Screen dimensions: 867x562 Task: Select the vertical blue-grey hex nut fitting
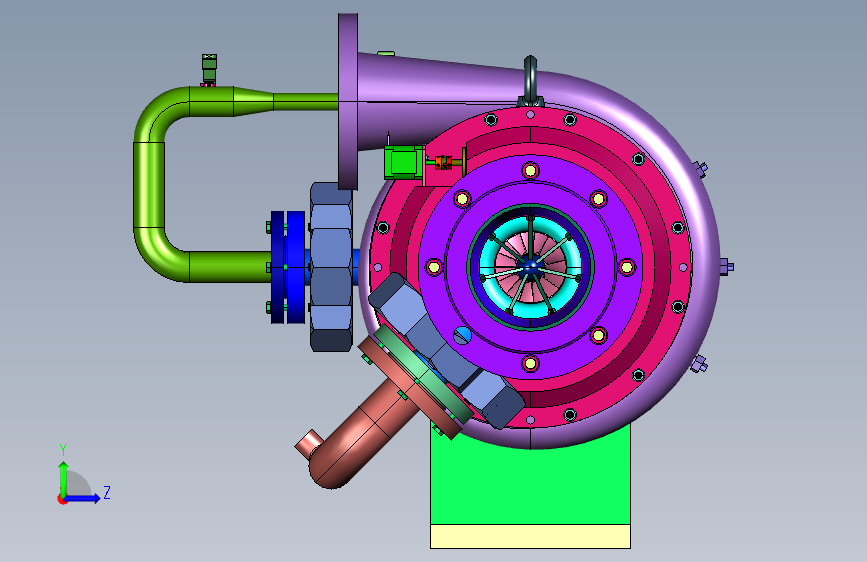click(331, 267)
